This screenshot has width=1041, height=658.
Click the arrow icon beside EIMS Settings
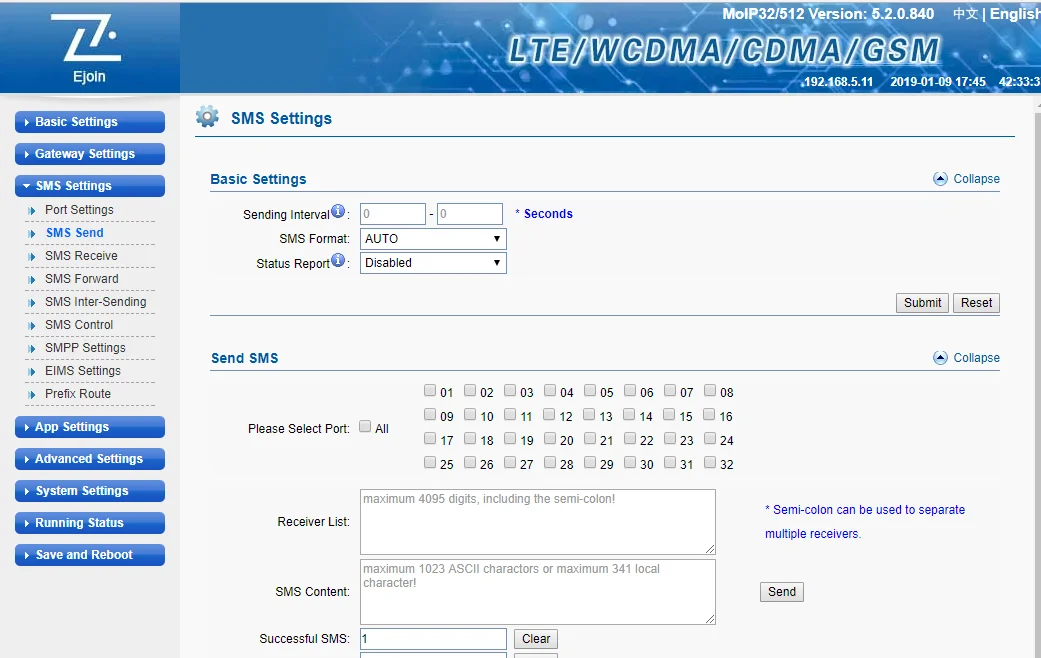(32, 372)
